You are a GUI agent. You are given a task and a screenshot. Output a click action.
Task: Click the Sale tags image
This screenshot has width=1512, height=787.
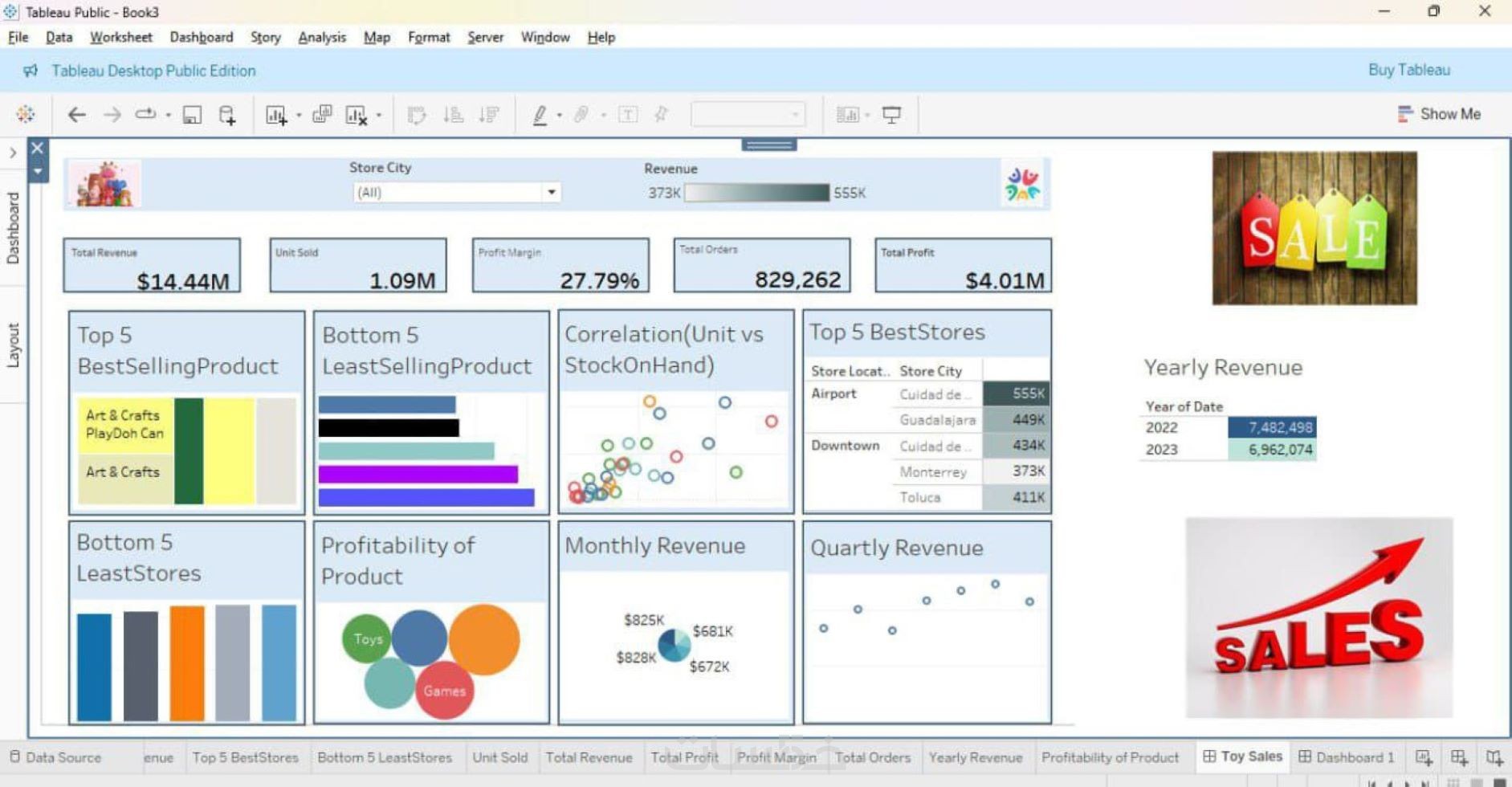[x=1314, y=228]
